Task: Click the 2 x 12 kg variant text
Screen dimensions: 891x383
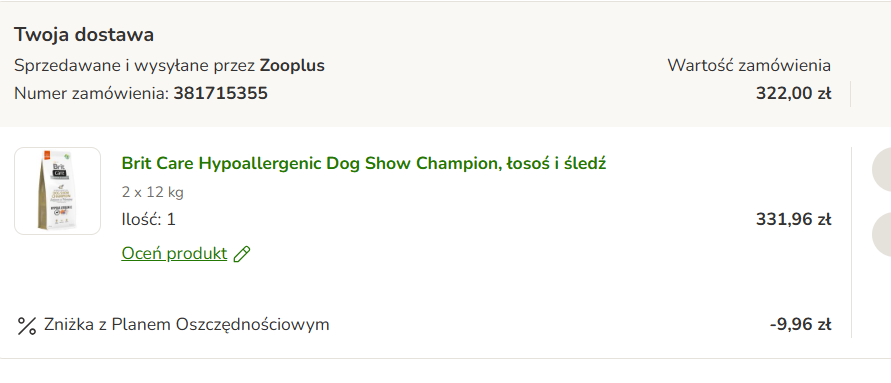Action: [152, 192]
